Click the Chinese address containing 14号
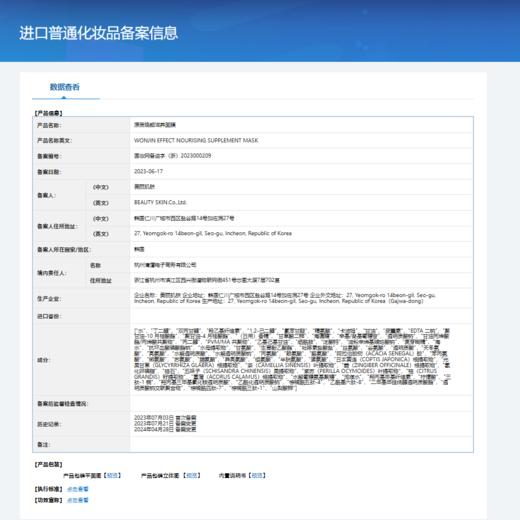 click(184, 218)
